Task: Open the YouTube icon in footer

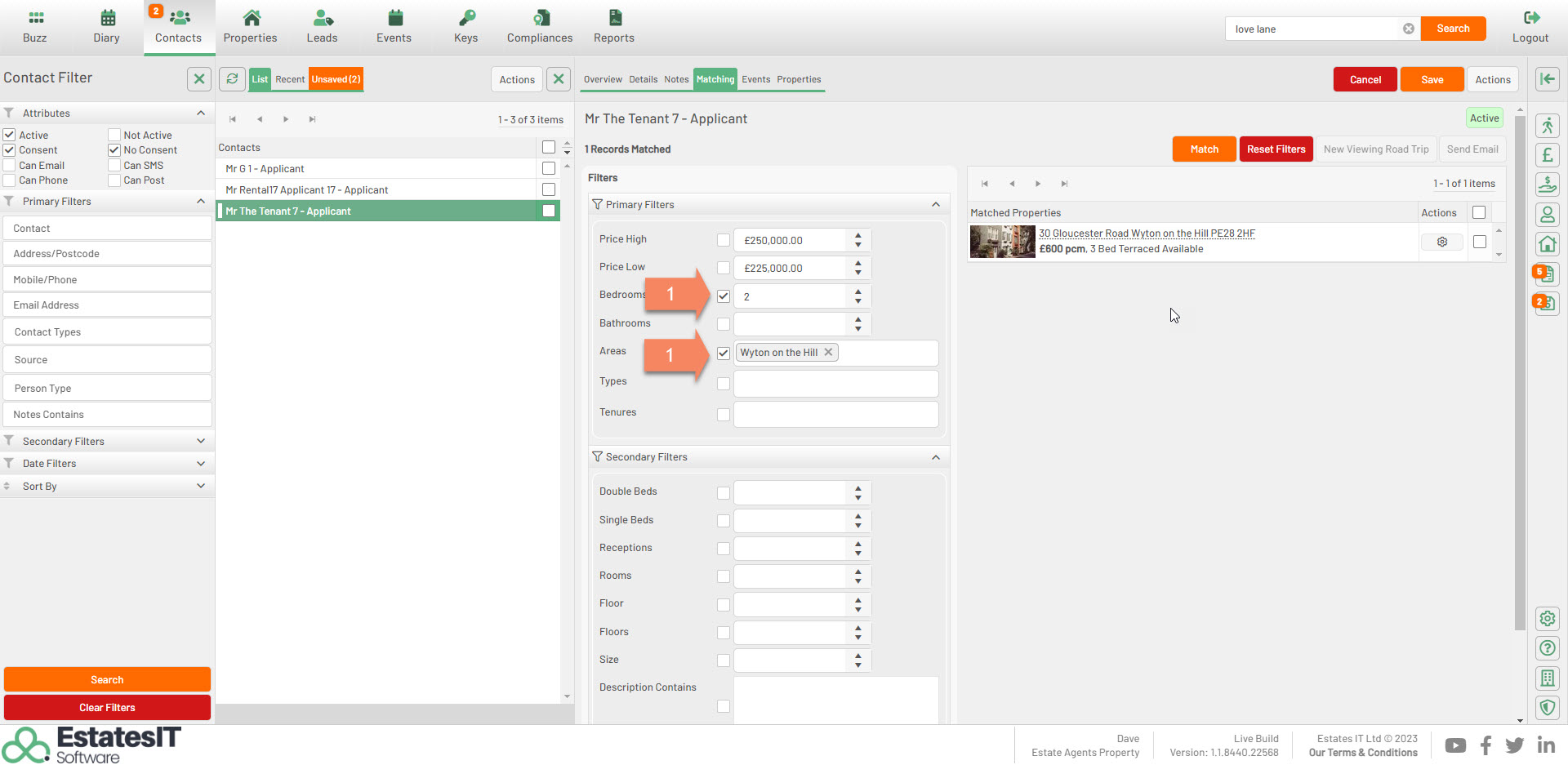Action: (x=1454, y=745)
